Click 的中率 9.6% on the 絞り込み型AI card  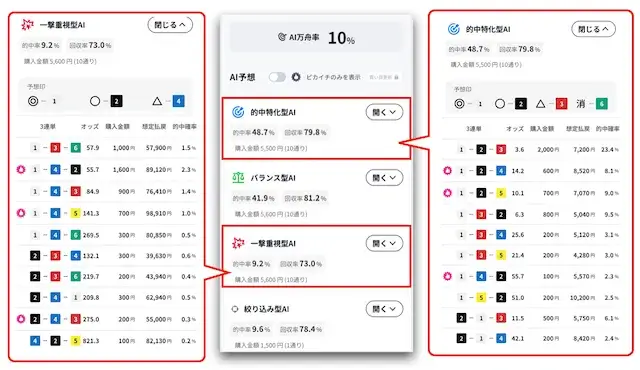tap(251, 329)
